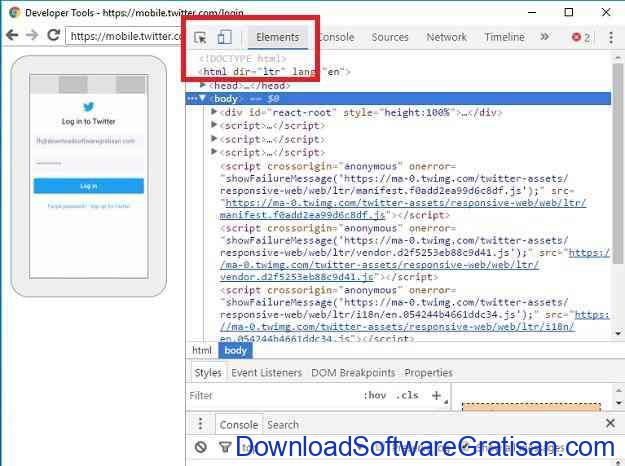Click the Twitter bird logo in preview
The width and height of the screenshot is (625, 466).
(x=88, y=106)
